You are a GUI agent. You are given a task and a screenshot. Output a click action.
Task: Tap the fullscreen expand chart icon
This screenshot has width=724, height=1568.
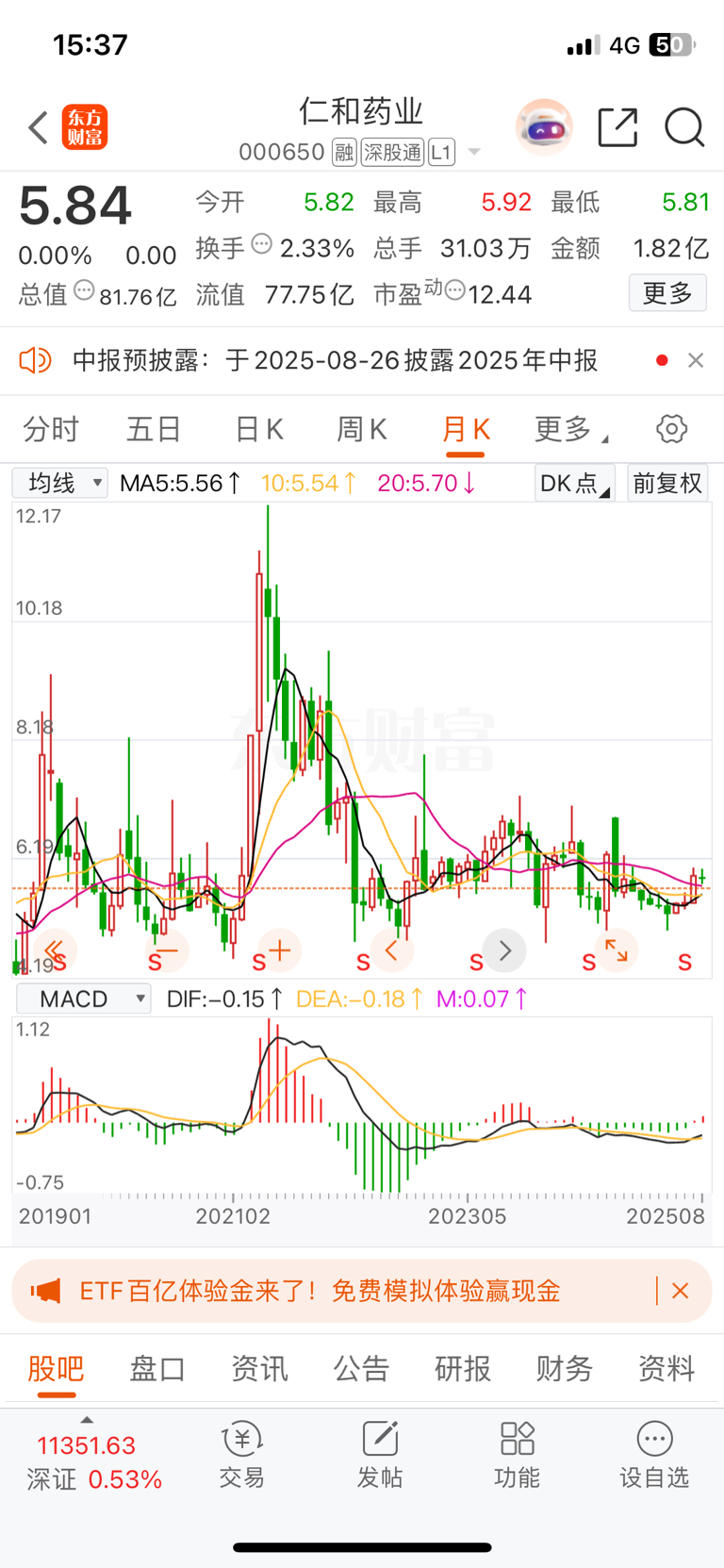click(617, 950)
